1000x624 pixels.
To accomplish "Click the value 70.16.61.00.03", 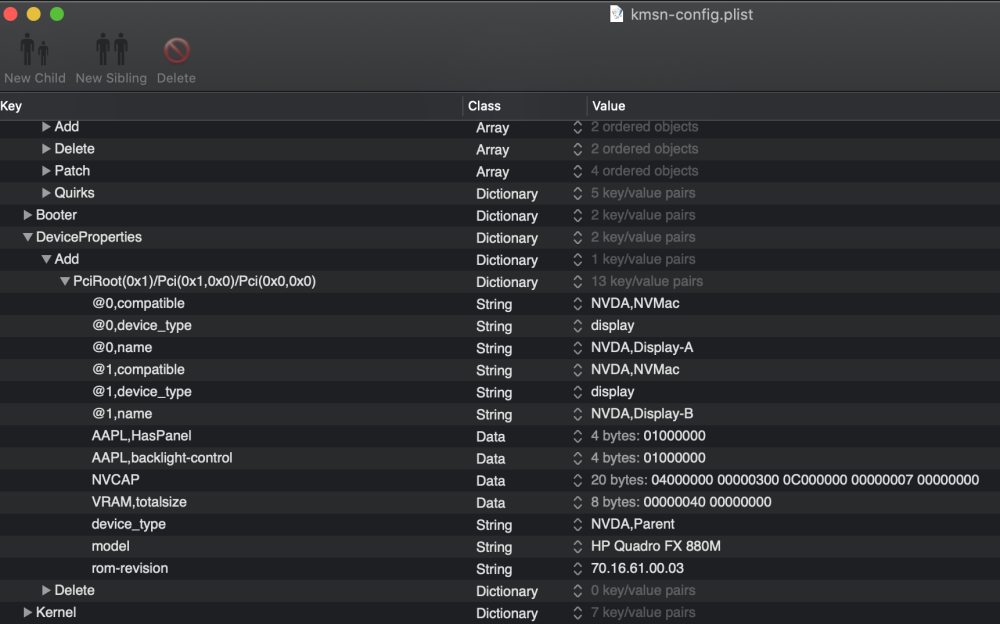I will click(637, 568).
